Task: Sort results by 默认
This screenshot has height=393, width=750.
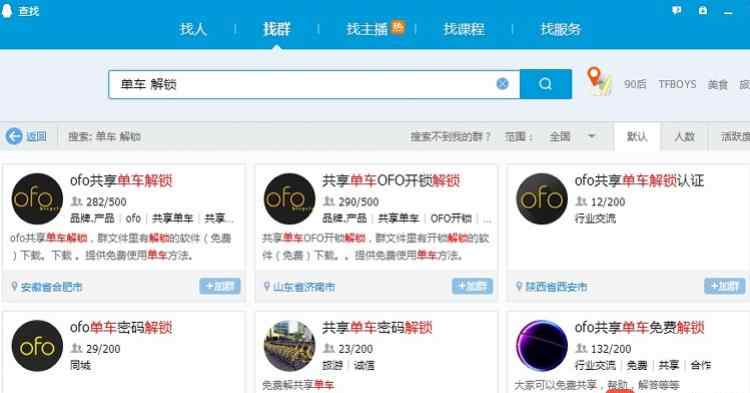Action: pos(637,137)
